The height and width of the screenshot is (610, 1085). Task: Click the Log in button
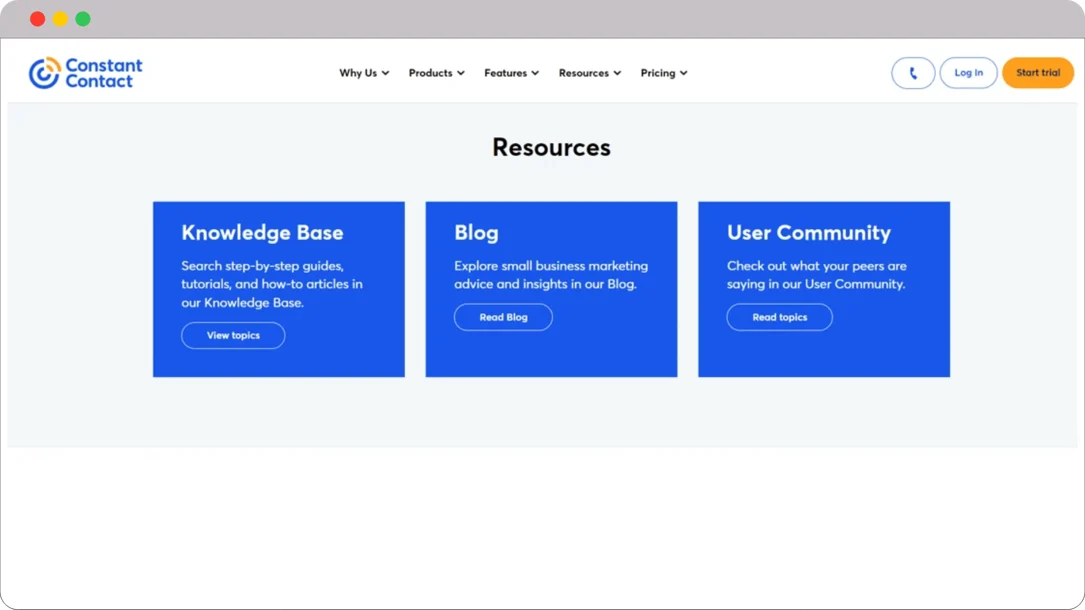968,73
